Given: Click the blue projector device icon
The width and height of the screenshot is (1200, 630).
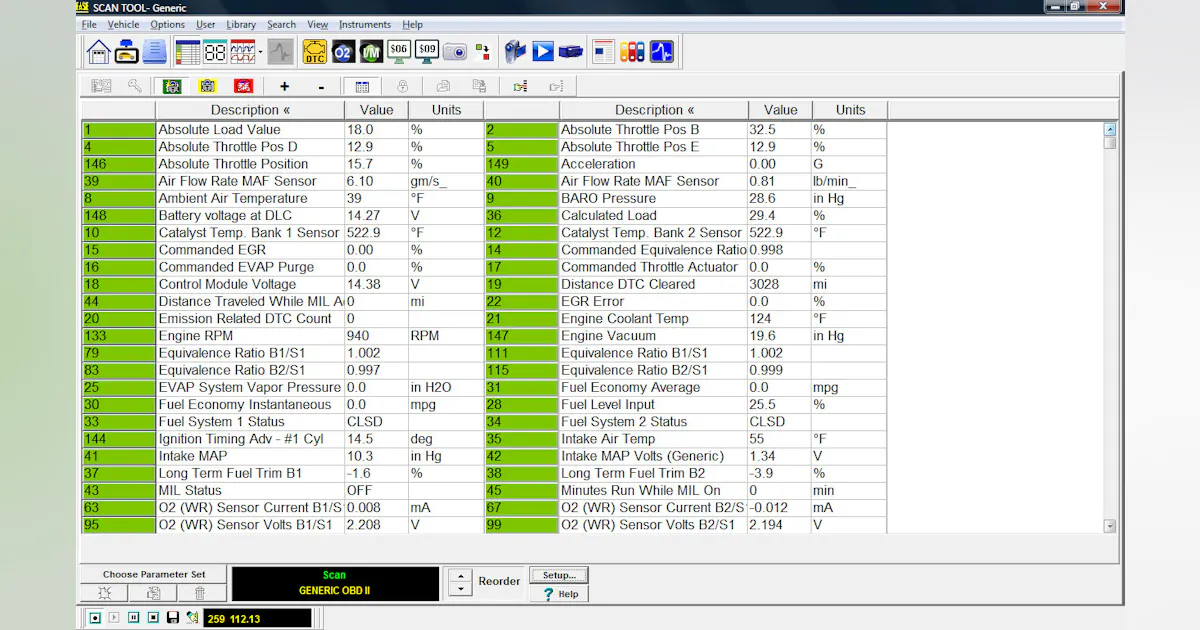Looking at the screenshot, I should [571, 51].
